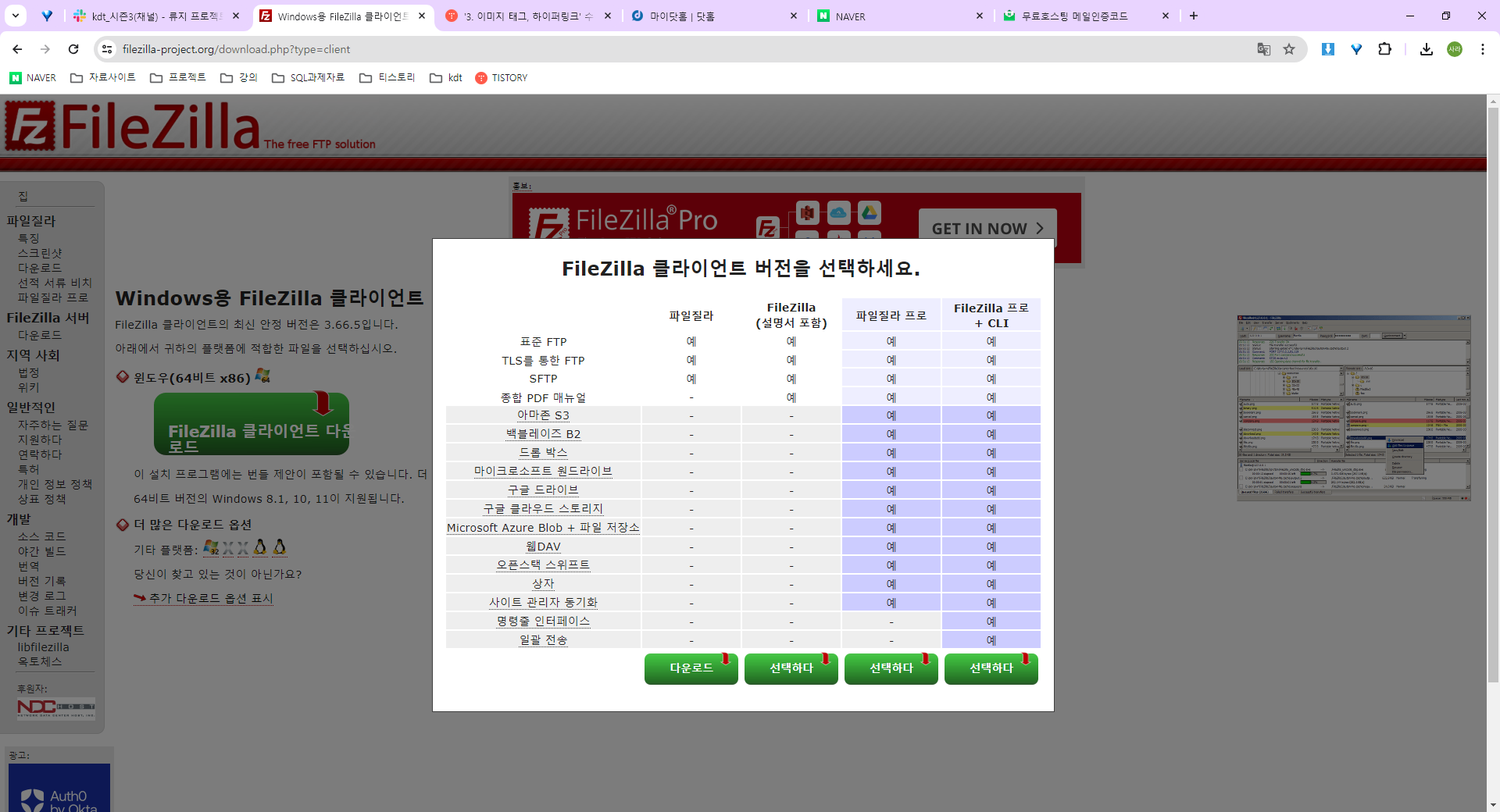Open tab search dropdown arrow
This screenshot has height=812, width=1500.
click(x=16, y=16)
